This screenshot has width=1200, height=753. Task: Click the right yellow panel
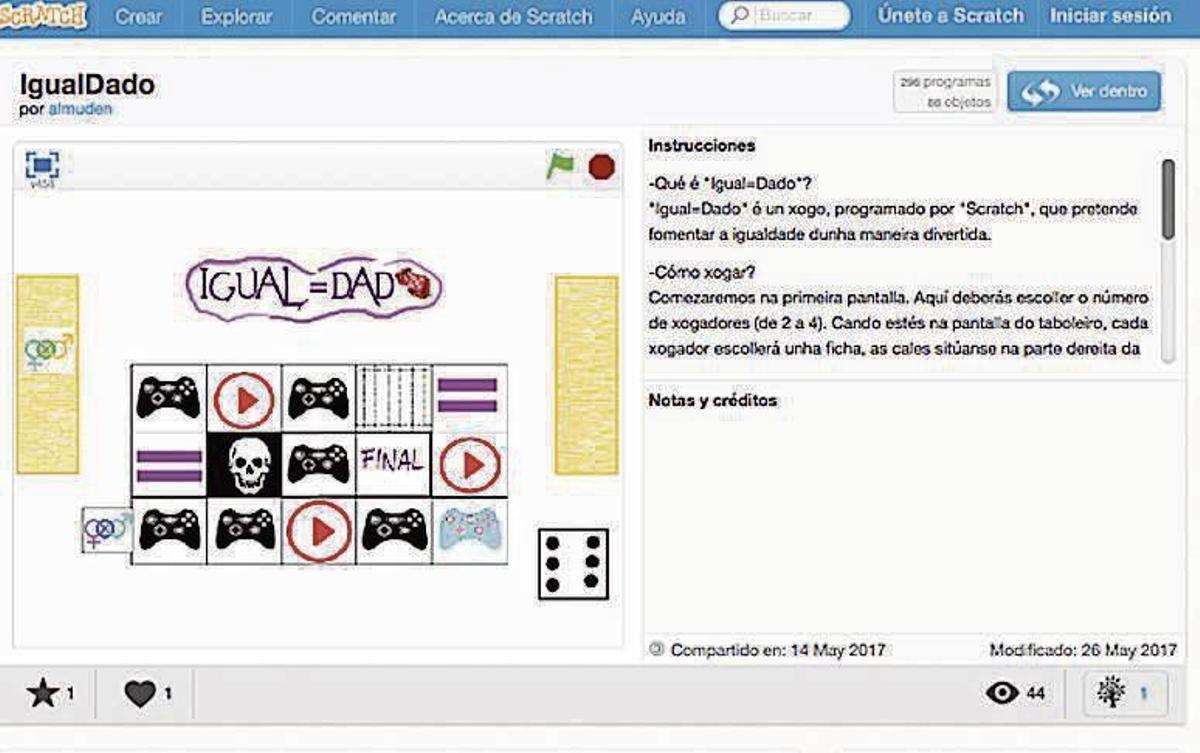point(587,375)
